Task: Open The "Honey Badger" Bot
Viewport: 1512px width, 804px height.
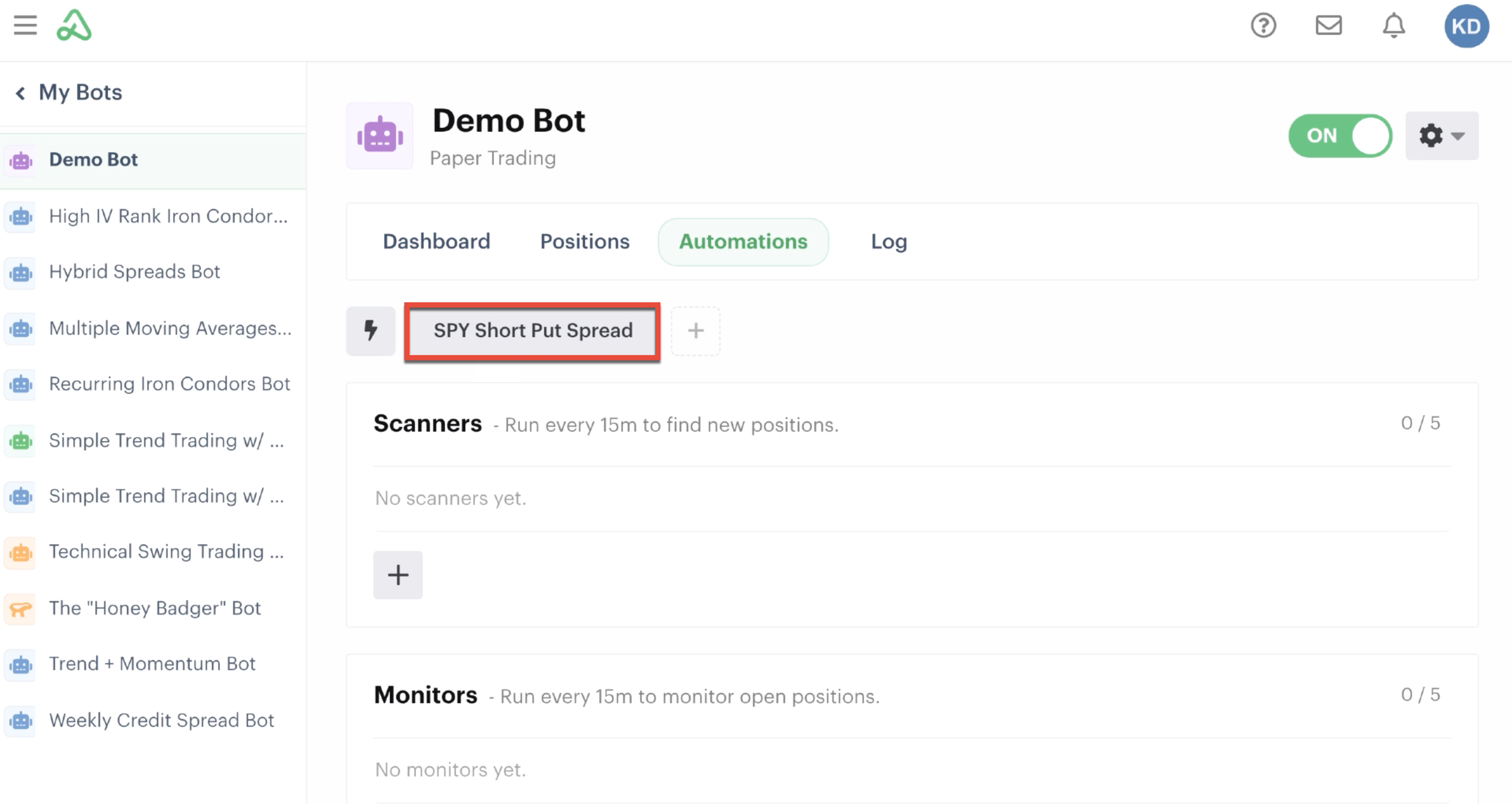Action: [x=153, y=608]
